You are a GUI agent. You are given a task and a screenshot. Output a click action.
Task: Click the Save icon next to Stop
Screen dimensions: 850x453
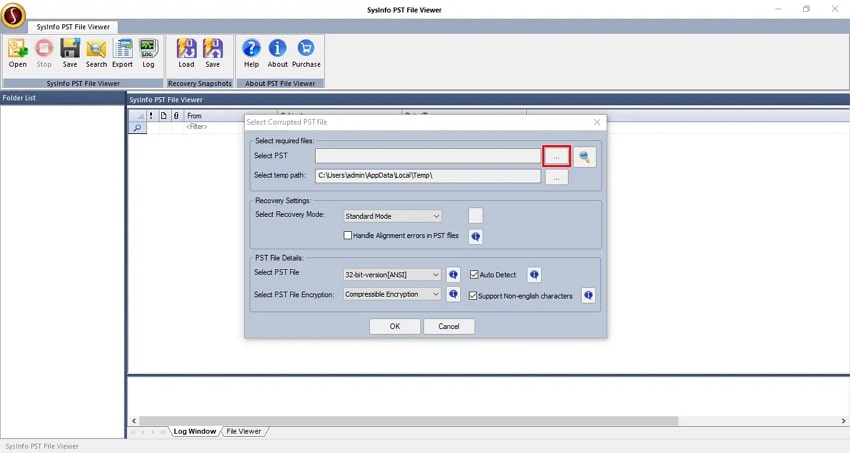[70, 53]
